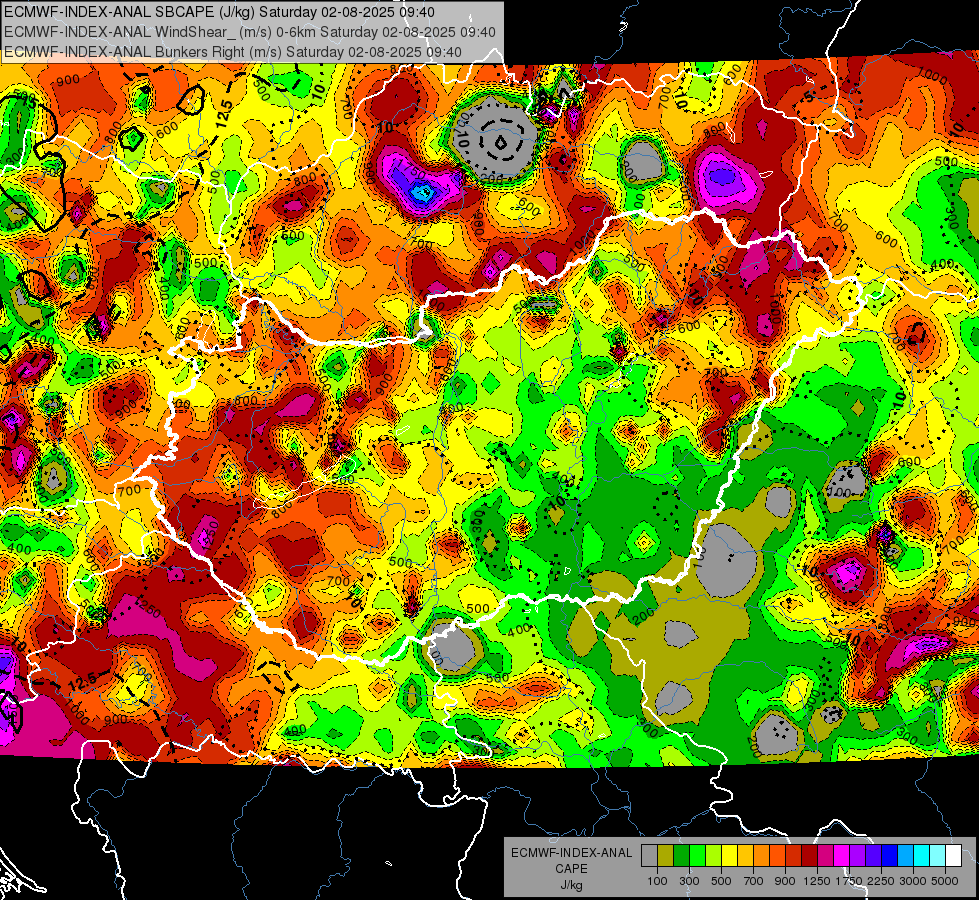Click the legend title ECMWF-INDEX-ANAL
Screen dimensions: 979x900
(571, 853)
